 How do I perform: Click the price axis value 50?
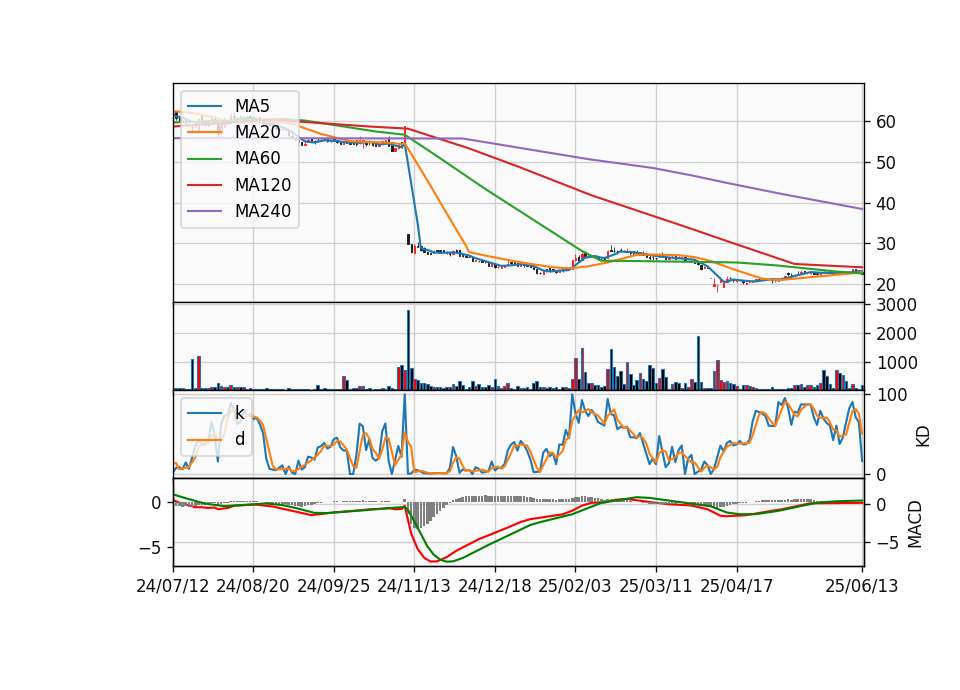click(886, 163)
